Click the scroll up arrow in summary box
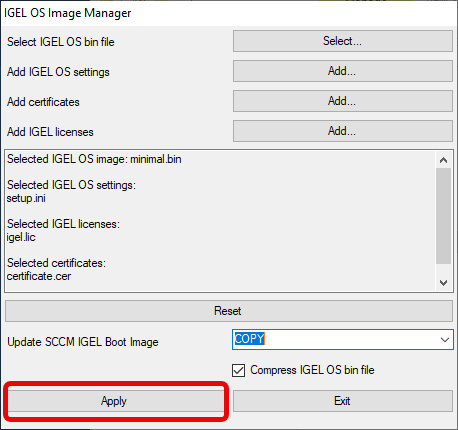 (x=443, y=160)
